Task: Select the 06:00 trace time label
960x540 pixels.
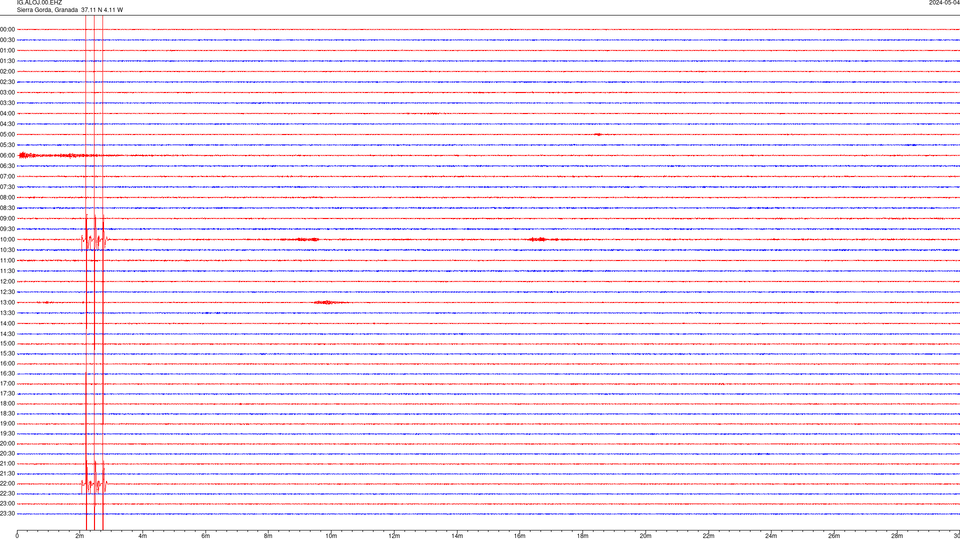Action: 7,156
